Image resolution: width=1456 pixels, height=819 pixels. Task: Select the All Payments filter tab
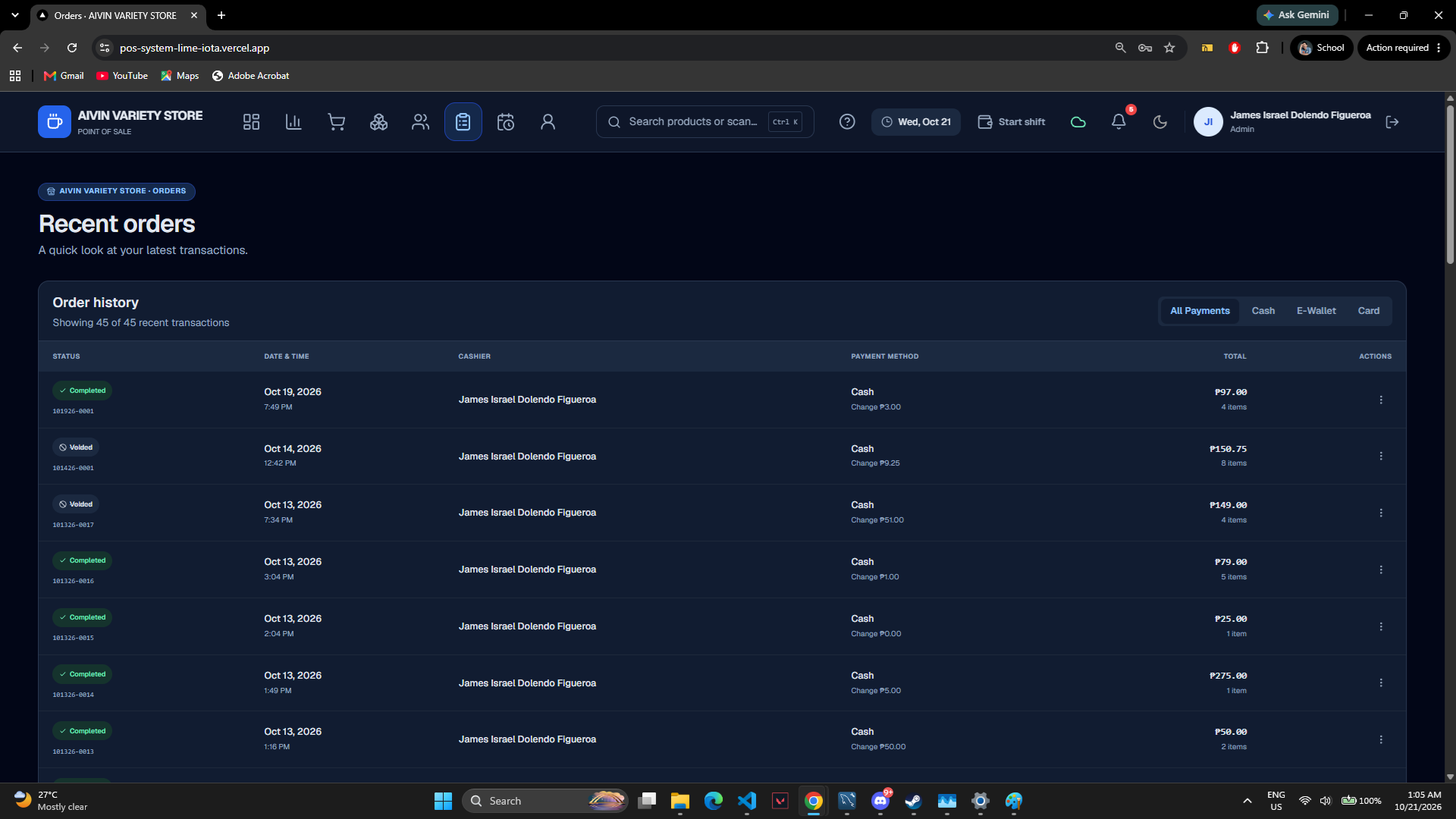(1200, 311)
